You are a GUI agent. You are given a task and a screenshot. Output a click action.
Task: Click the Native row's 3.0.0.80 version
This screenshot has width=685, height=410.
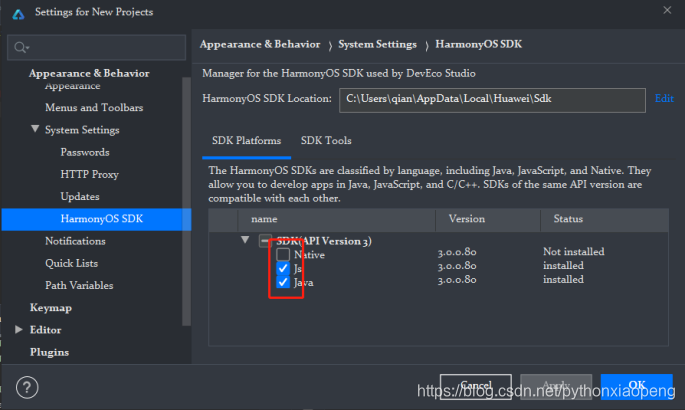click(457, 252)
